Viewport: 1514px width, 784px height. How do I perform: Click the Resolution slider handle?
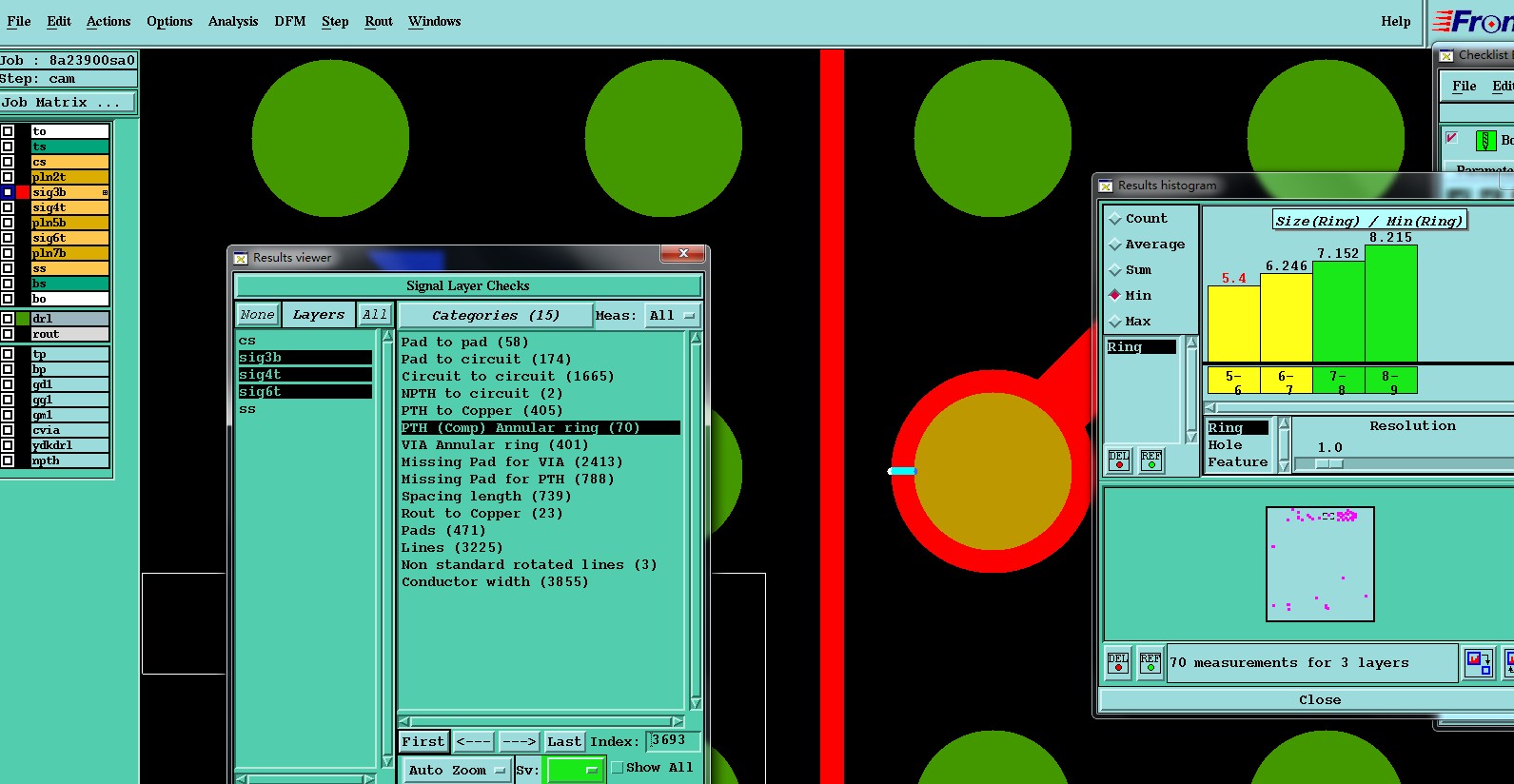[1329, 464]
